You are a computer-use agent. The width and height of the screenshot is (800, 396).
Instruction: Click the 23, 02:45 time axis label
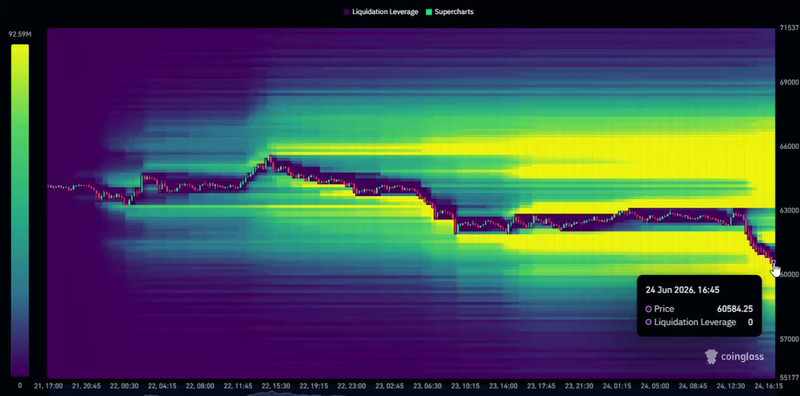[x=389, y=386]
